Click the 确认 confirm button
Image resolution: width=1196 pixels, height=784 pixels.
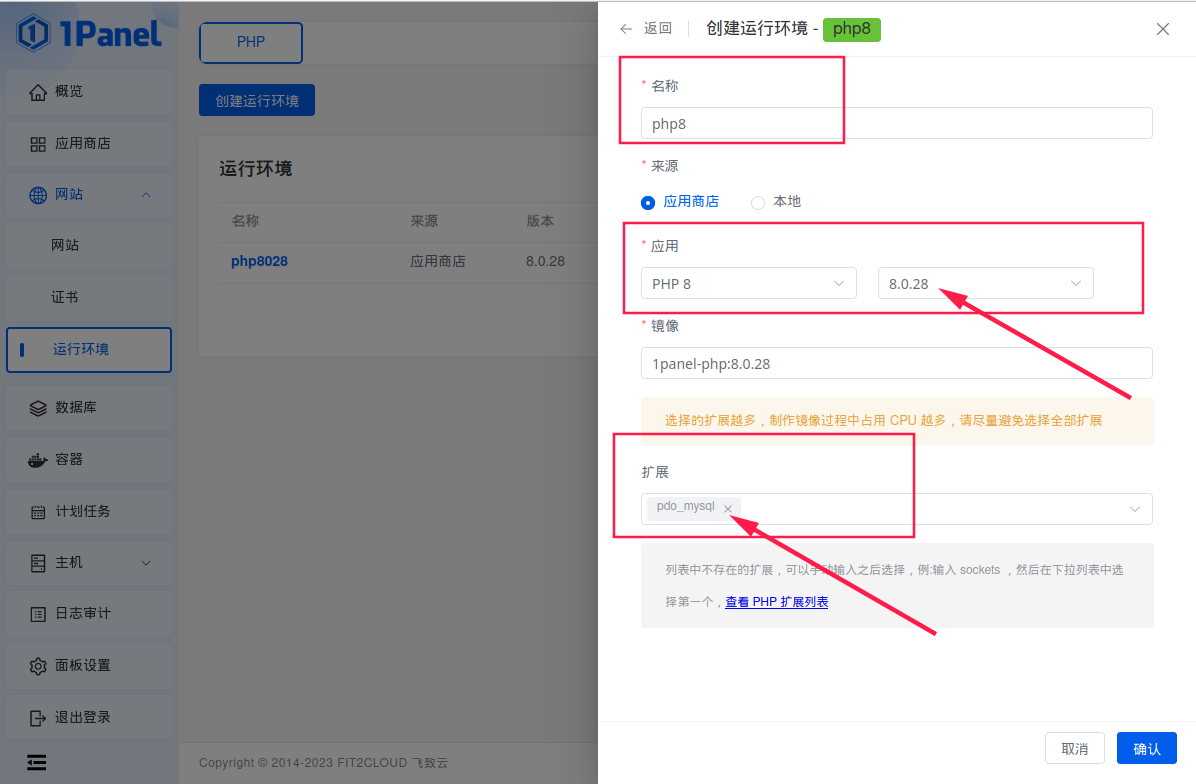(1146, 749)
